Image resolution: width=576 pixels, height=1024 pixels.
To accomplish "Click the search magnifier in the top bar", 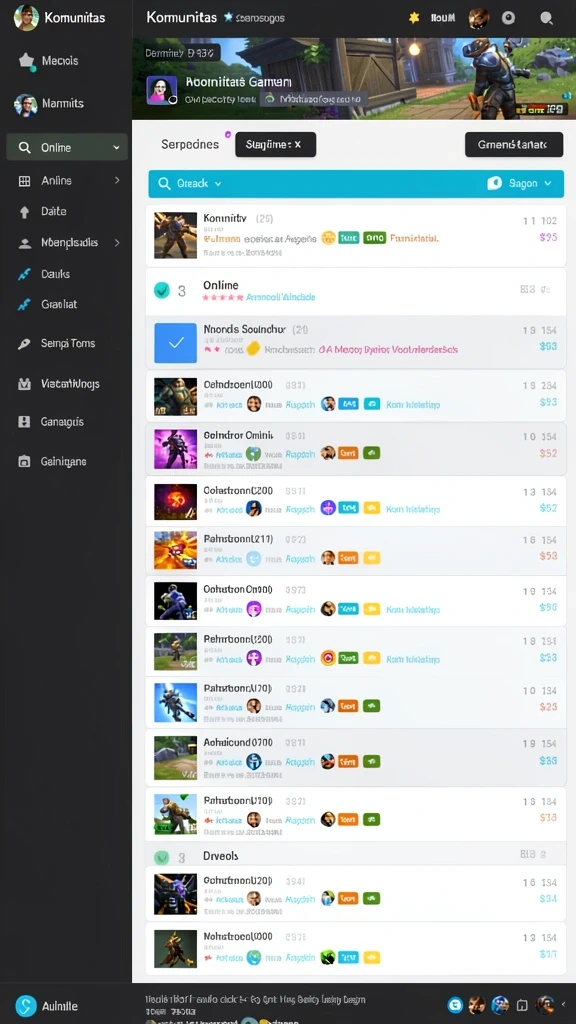I will click(x=547, y=18).
